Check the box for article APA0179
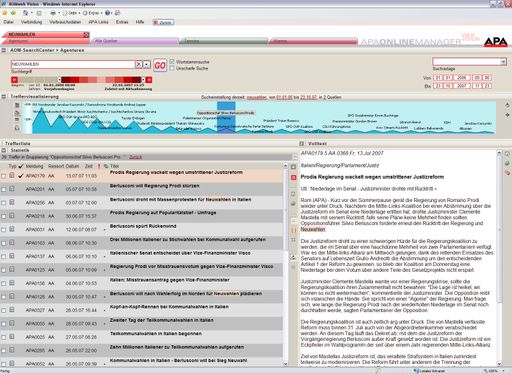 pos(4,176)
